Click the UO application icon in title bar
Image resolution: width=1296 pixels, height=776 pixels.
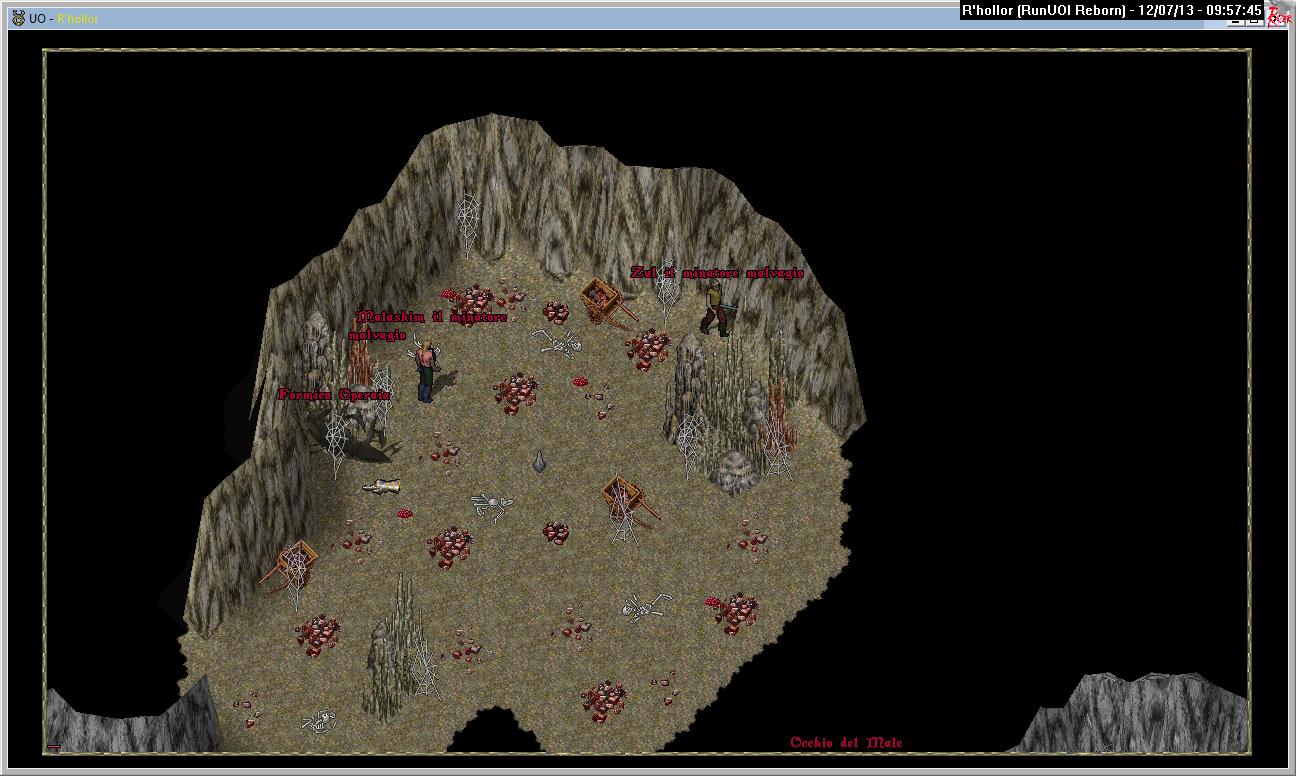coord(17,18)
